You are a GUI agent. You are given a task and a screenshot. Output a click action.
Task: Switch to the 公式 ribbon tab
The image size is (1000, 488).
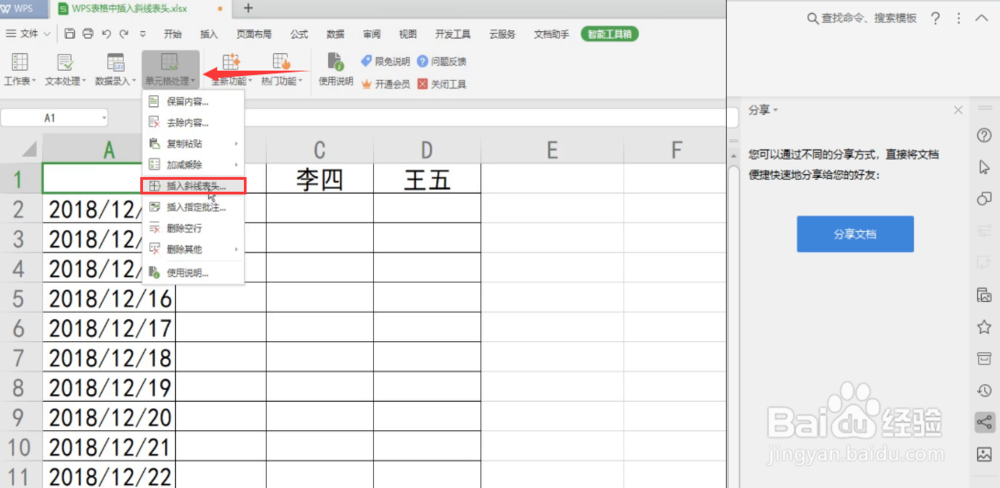(x=299, y=34)
